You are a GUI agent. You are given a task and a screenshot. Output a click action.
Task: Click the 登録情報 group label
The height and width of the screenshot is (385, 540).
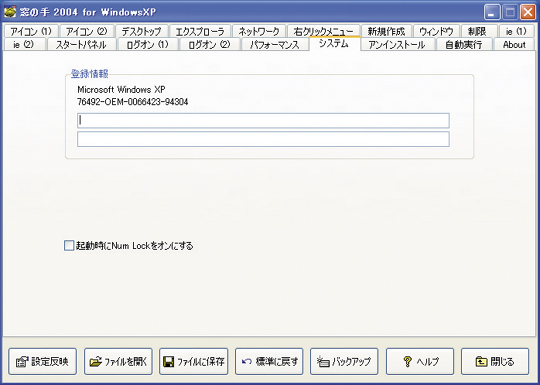(x=90, y=74)
